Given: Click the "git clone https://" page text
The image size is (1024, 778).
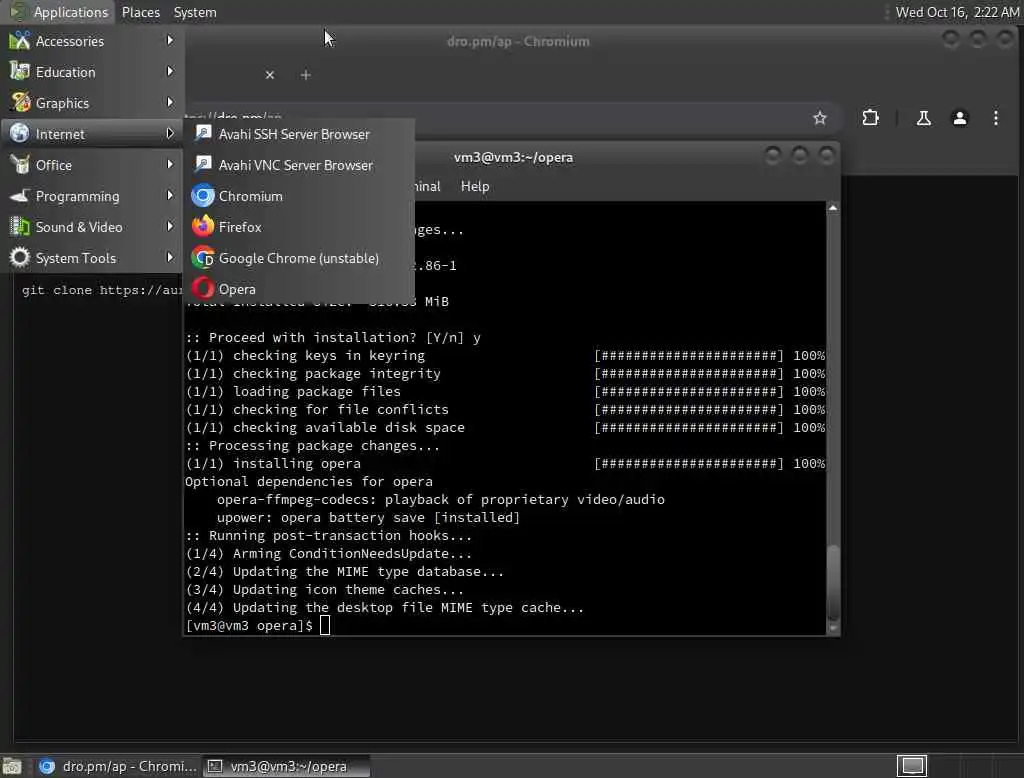Looking at the screenshot, I should [101, 290].
